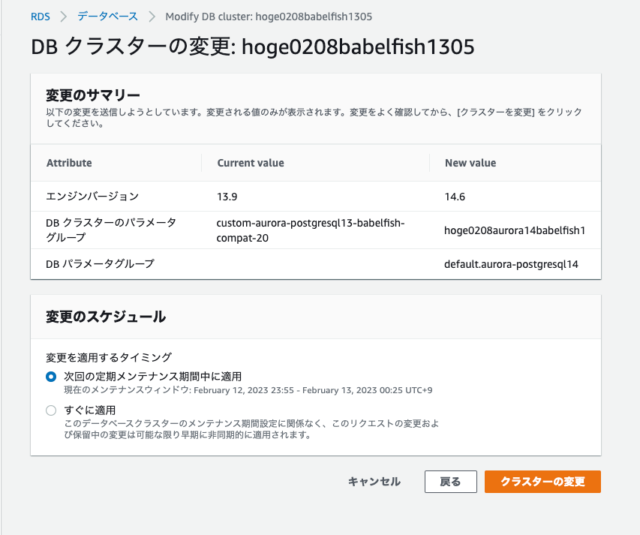
Task: Click the 変更のスケジュール section heading
Action: 106,317
